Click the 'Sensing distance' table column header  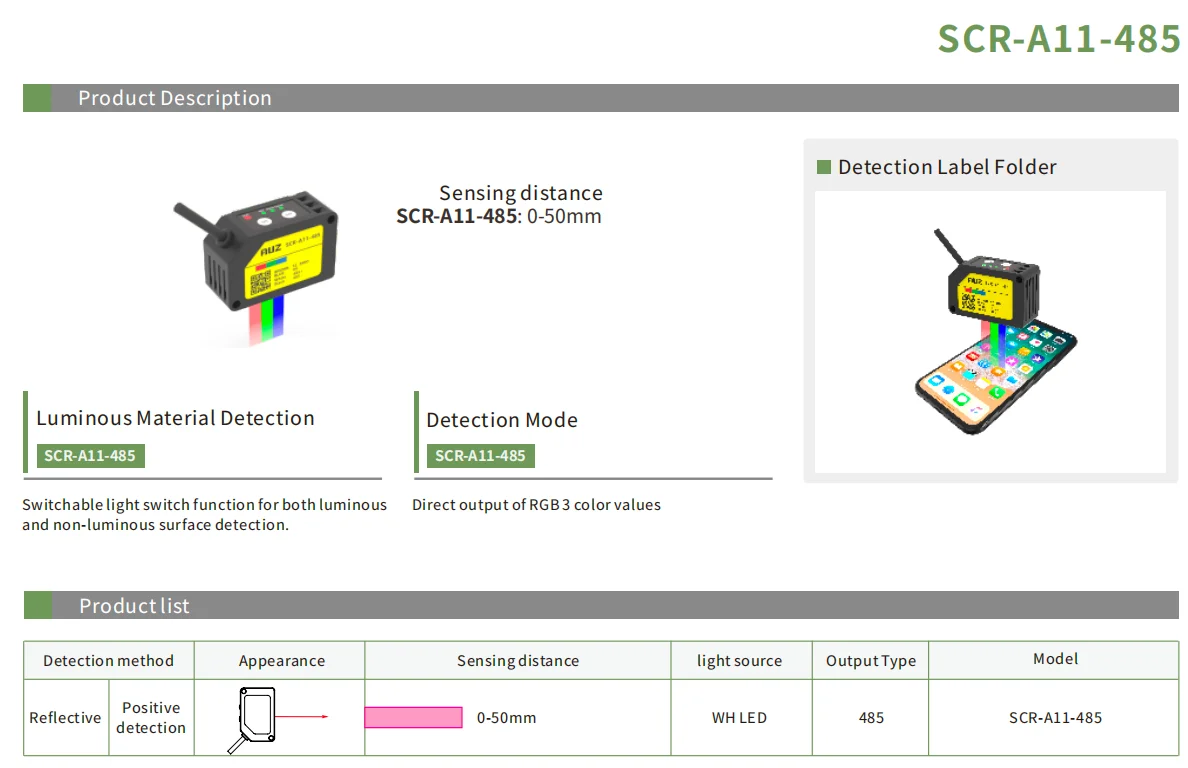pos(517,660)
